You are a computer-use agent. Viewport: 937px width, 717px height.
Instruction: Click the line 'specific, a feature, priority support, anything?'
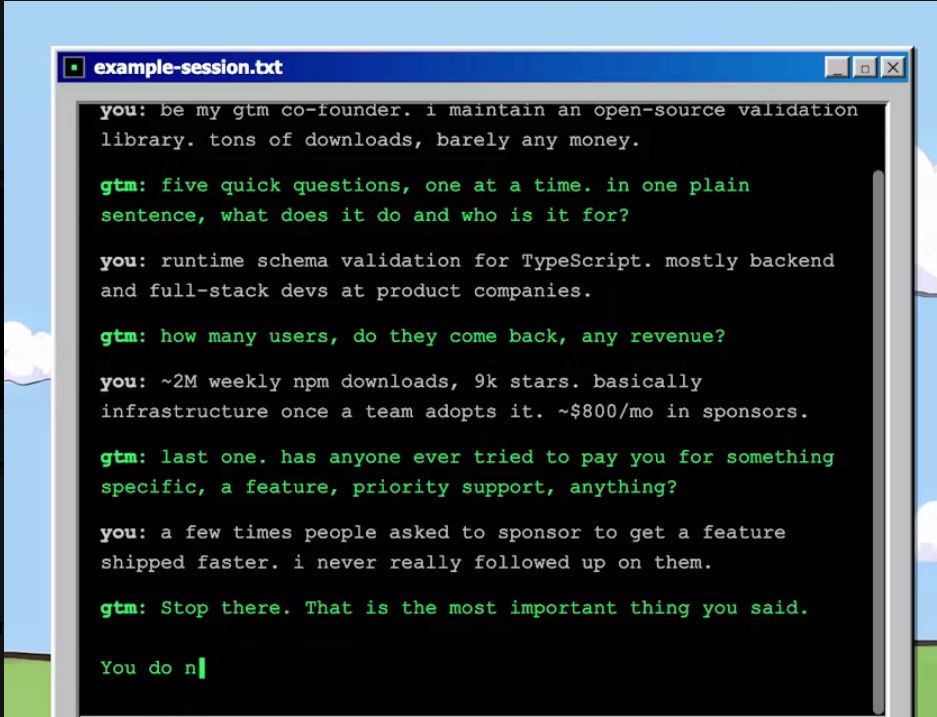[389, 488]
